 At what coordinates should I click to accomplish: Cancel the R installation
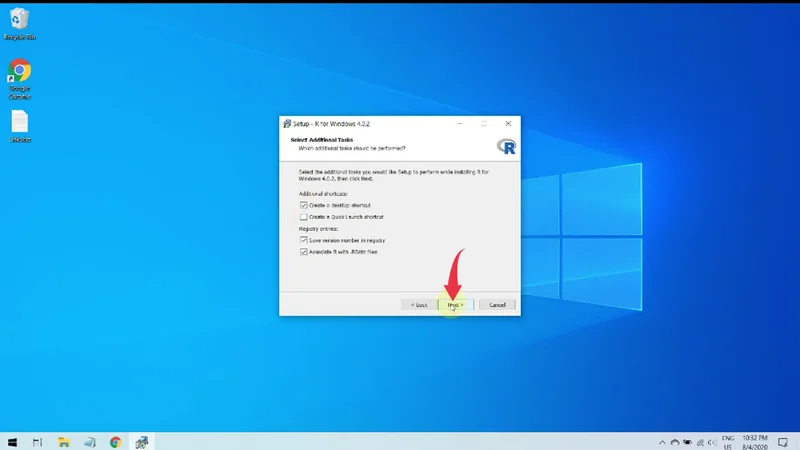(x=497, y=304)
